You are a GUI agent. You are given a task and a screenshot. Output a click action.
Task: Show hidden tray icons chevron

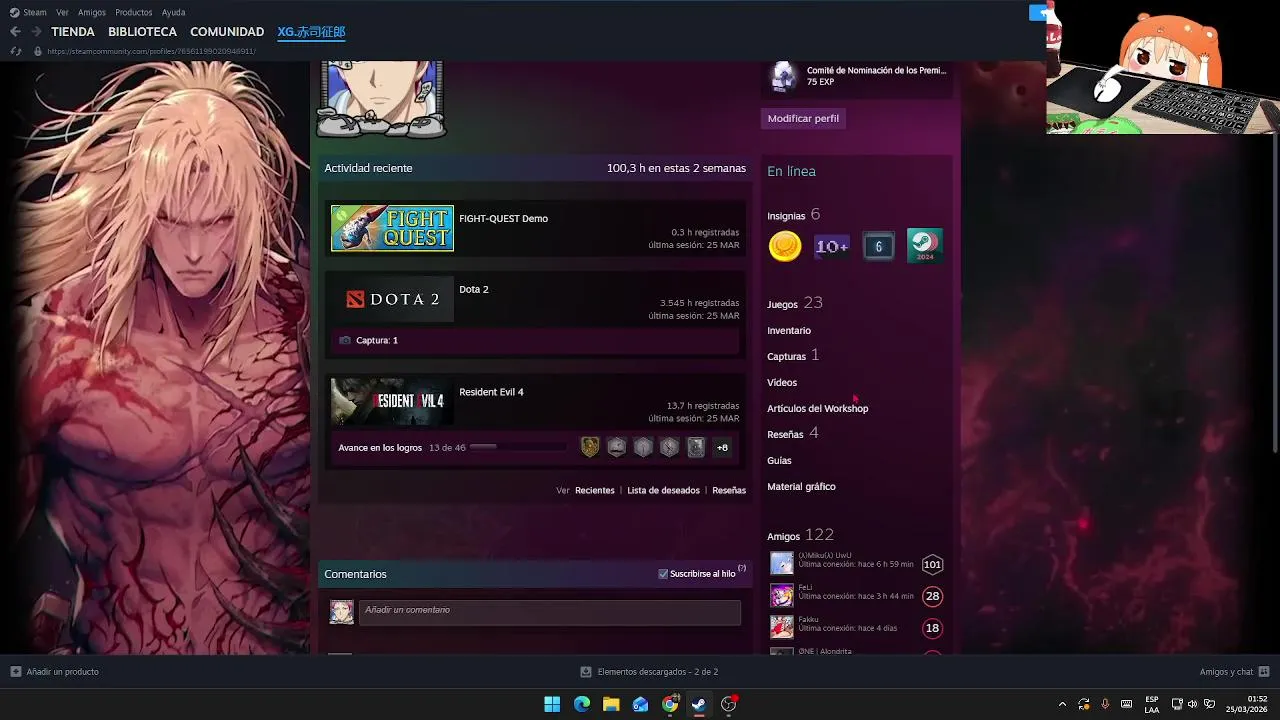coord(1062,704)
